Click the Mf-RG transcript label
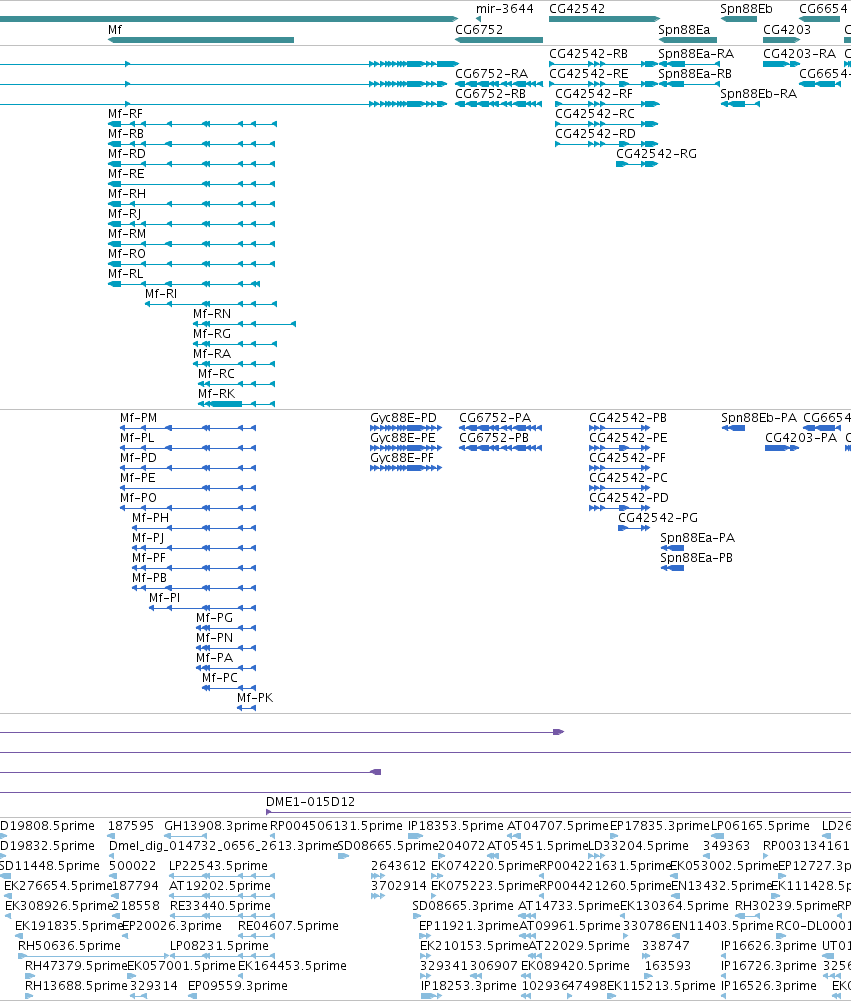This screenshot has height=1001, width=851. [212, 333]
